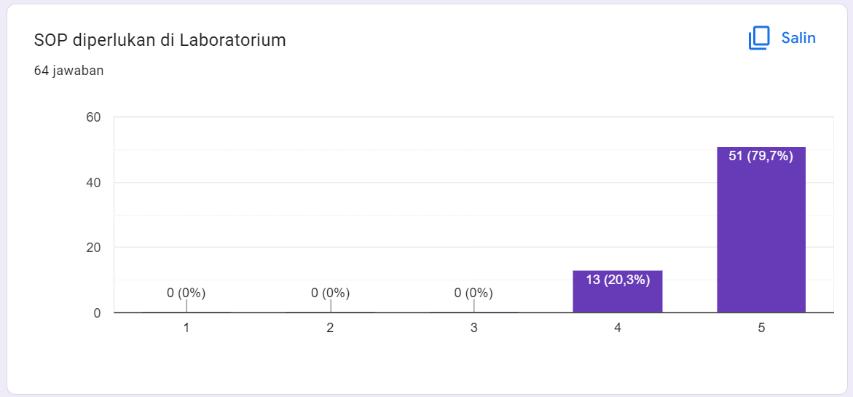The width and height of the screenshot is (853, 397).
Task: Click x-axis label 4
Action: [617, 328]
